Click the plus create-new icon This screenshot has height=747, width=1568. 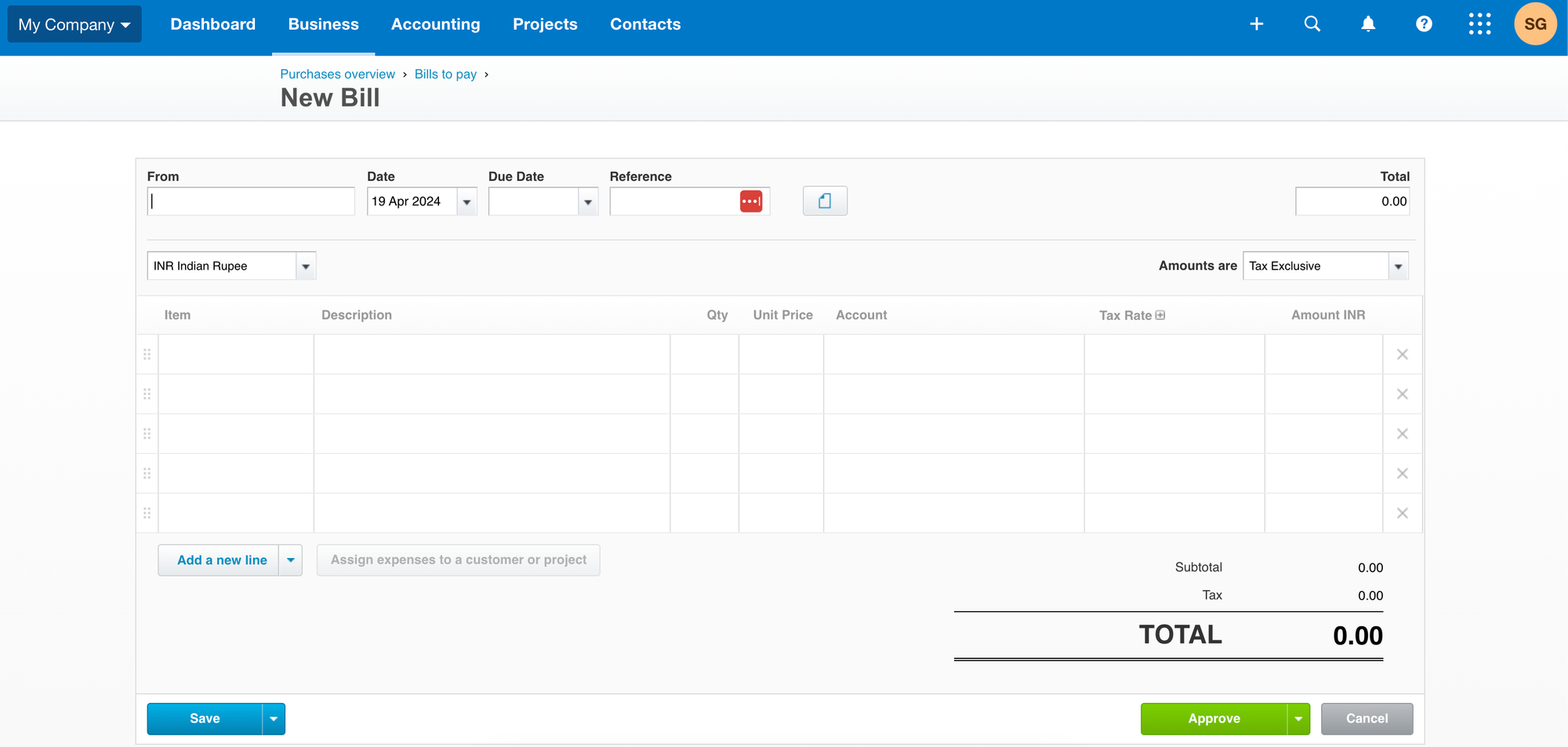1256,24
